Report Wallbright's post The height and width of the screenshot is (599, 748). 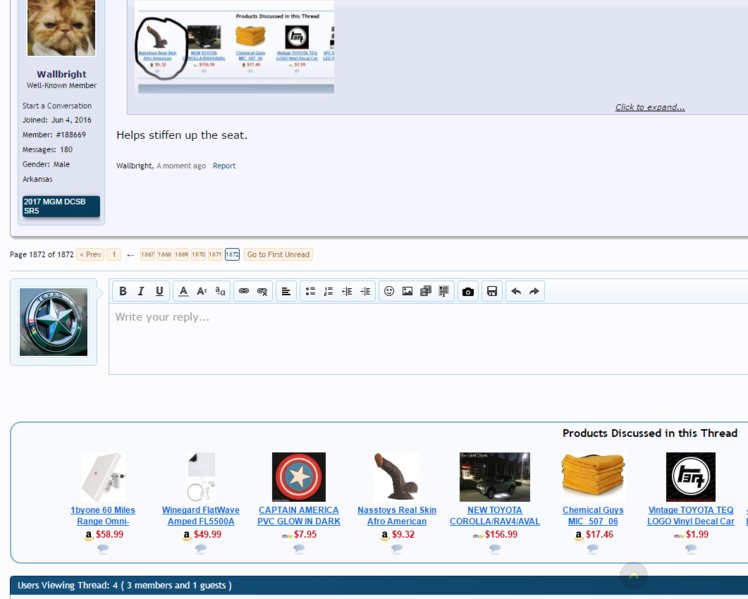[x=224, y=165]
